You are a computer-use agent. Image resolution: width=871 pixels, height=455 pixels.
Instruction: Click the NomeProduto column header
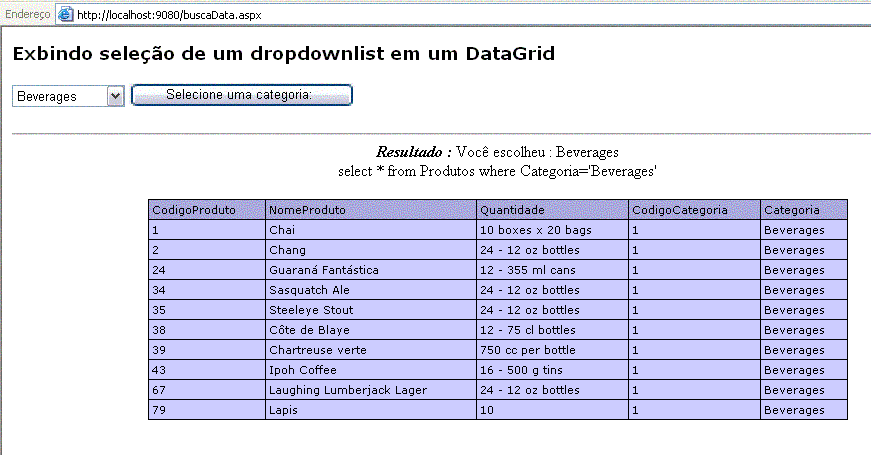coord(371,210)
